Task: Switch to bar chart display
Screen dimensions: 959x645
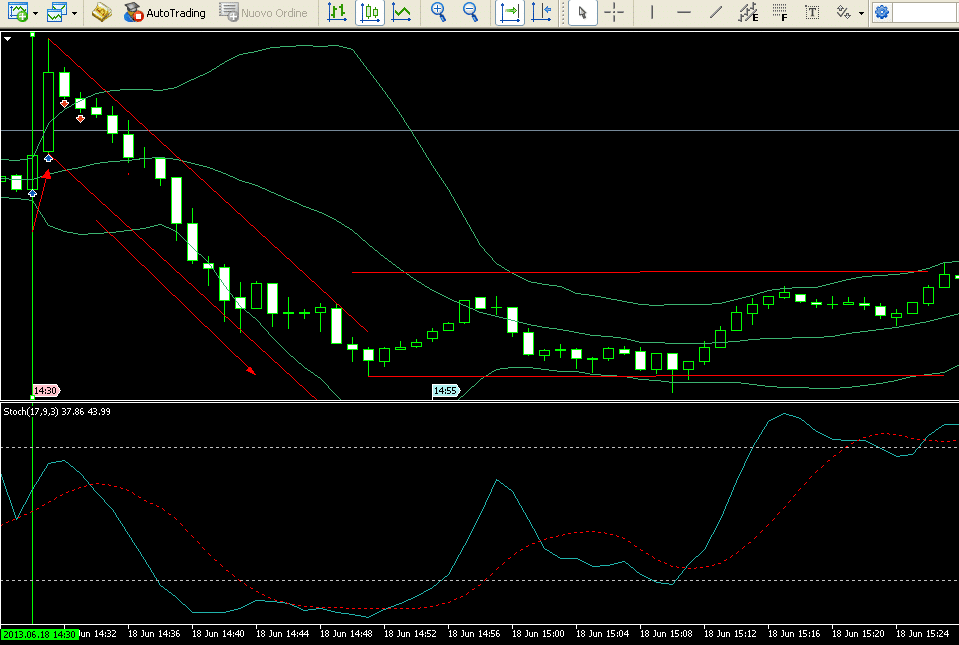Action: coord(338,12)
